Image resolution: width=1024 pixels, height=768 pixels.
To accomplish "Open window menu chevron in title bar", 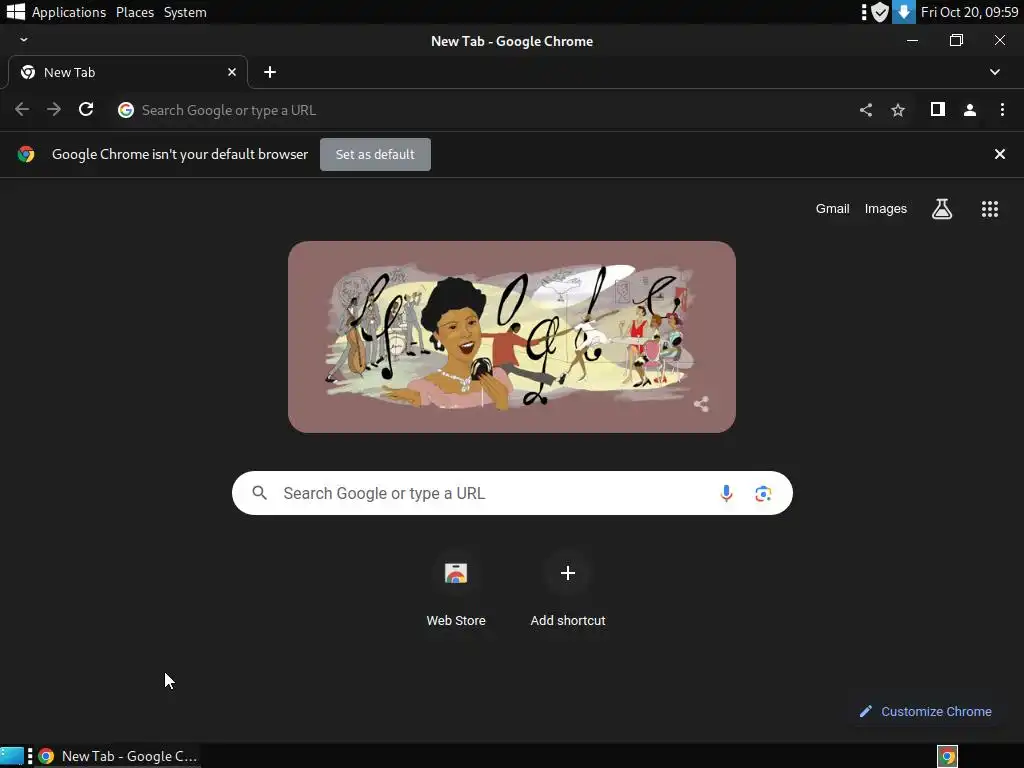I will click(x=24, y=40).
